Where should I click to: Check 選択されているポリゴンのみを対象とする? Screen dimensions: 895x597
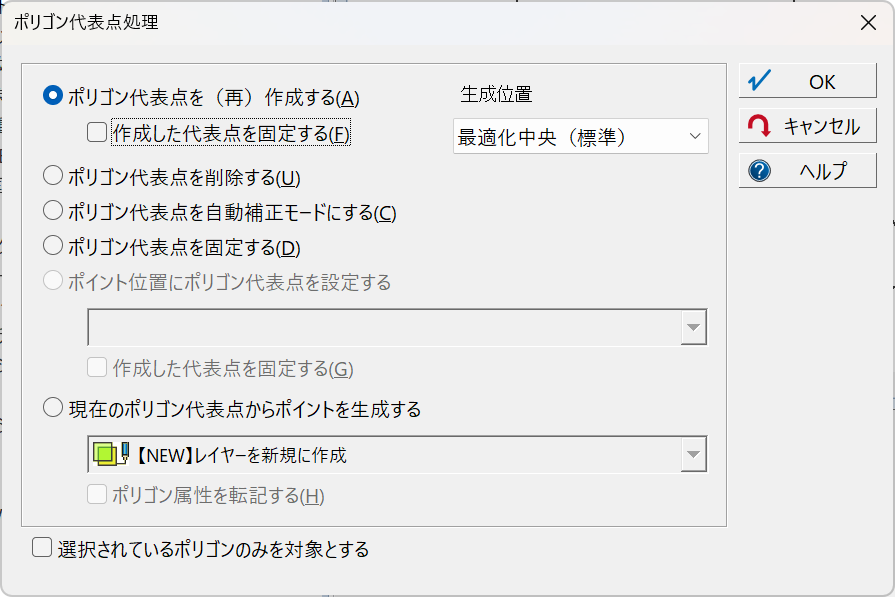tap(42, 547)
